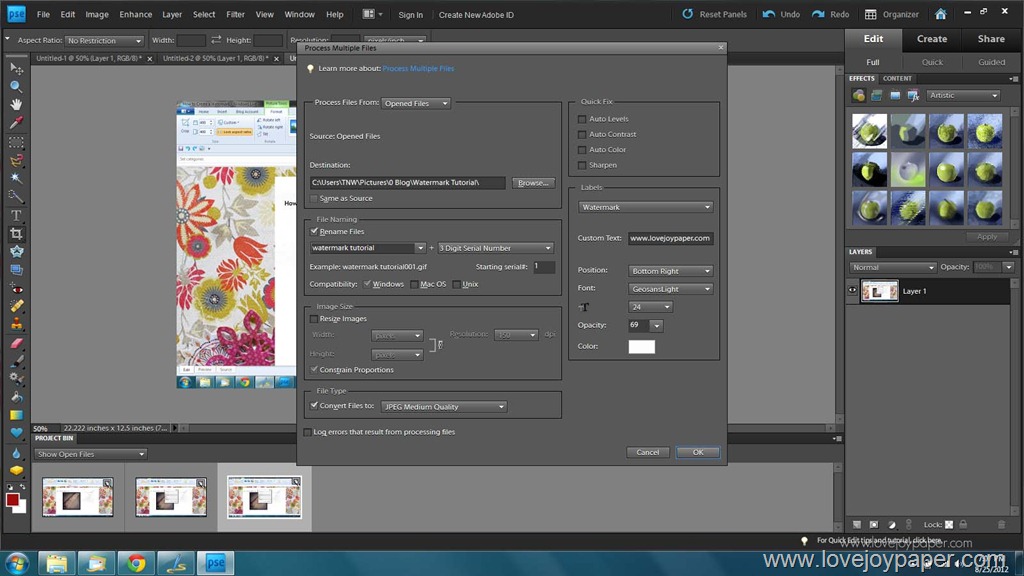Show Photo Effects in the Effects panel

895,95
